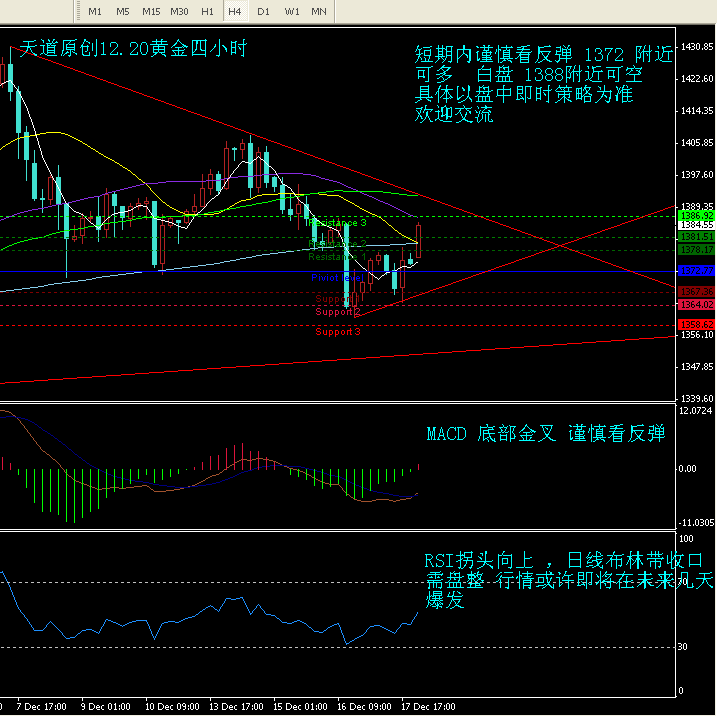717x717 pixels.
Task: Click the MACD annotation text in indicator panel
Action: [x=545, y=434]
